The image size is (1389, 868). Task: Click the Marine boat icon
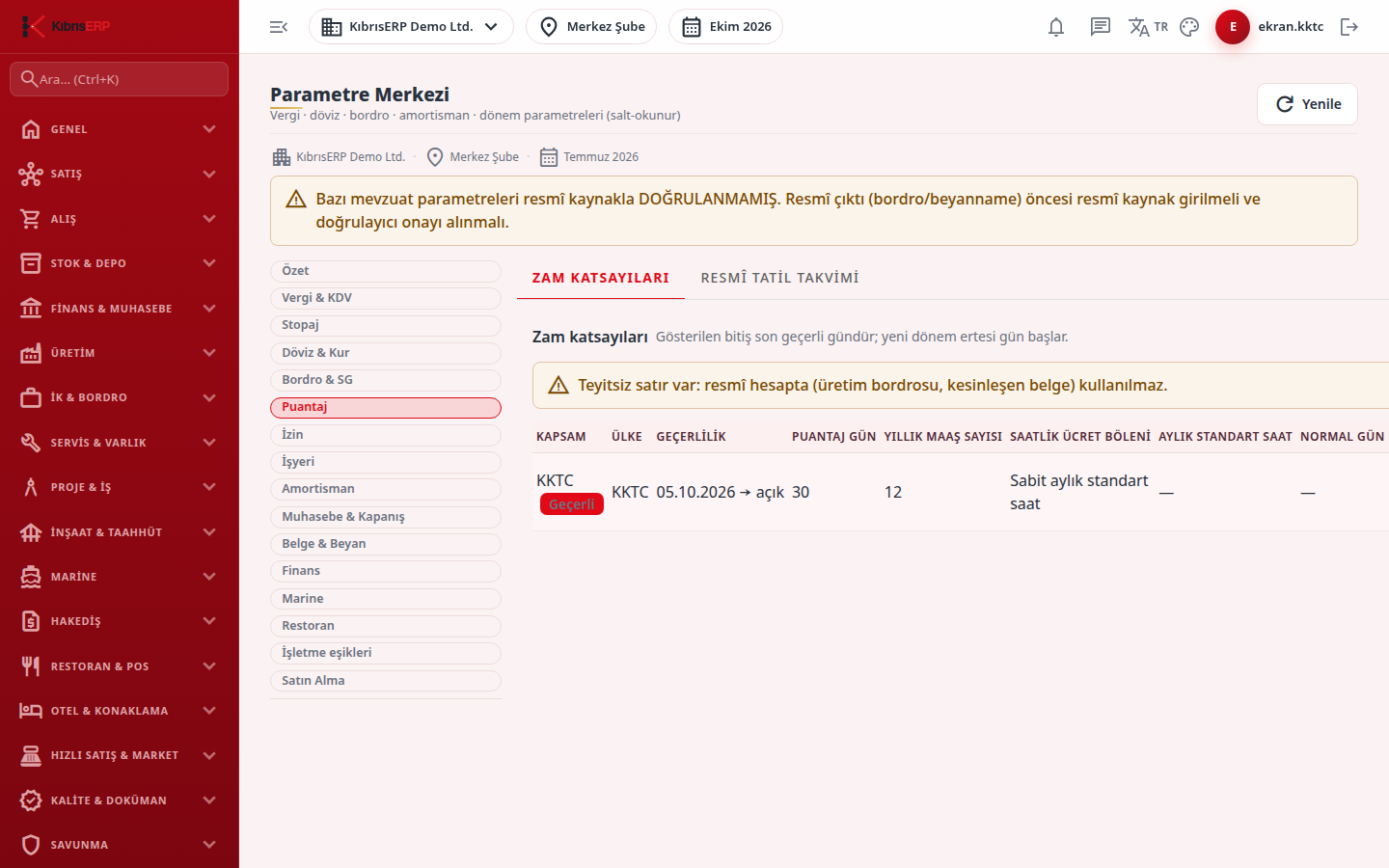tap(31, 577)
